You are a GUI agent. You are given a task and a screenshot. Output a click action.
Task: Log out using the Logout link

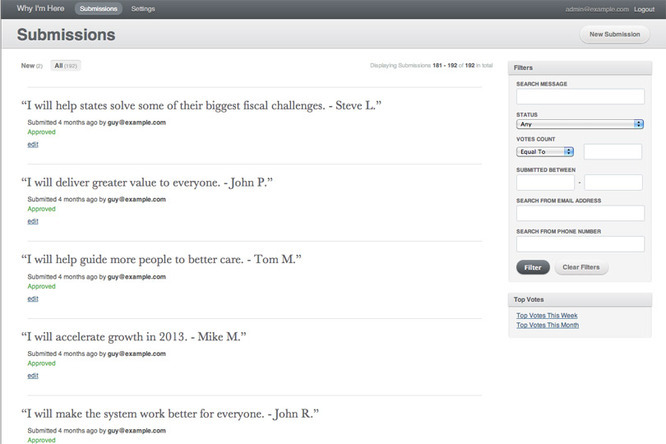[644, 9]
